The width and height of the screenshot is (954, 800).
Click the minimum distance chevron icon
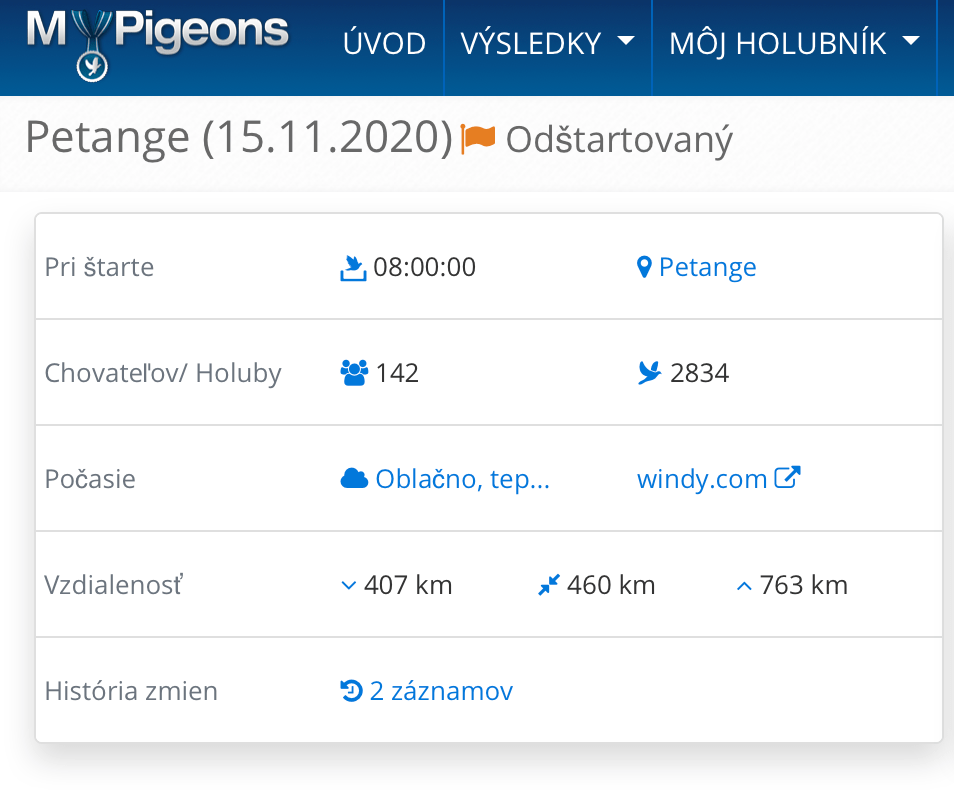(349, 586)
